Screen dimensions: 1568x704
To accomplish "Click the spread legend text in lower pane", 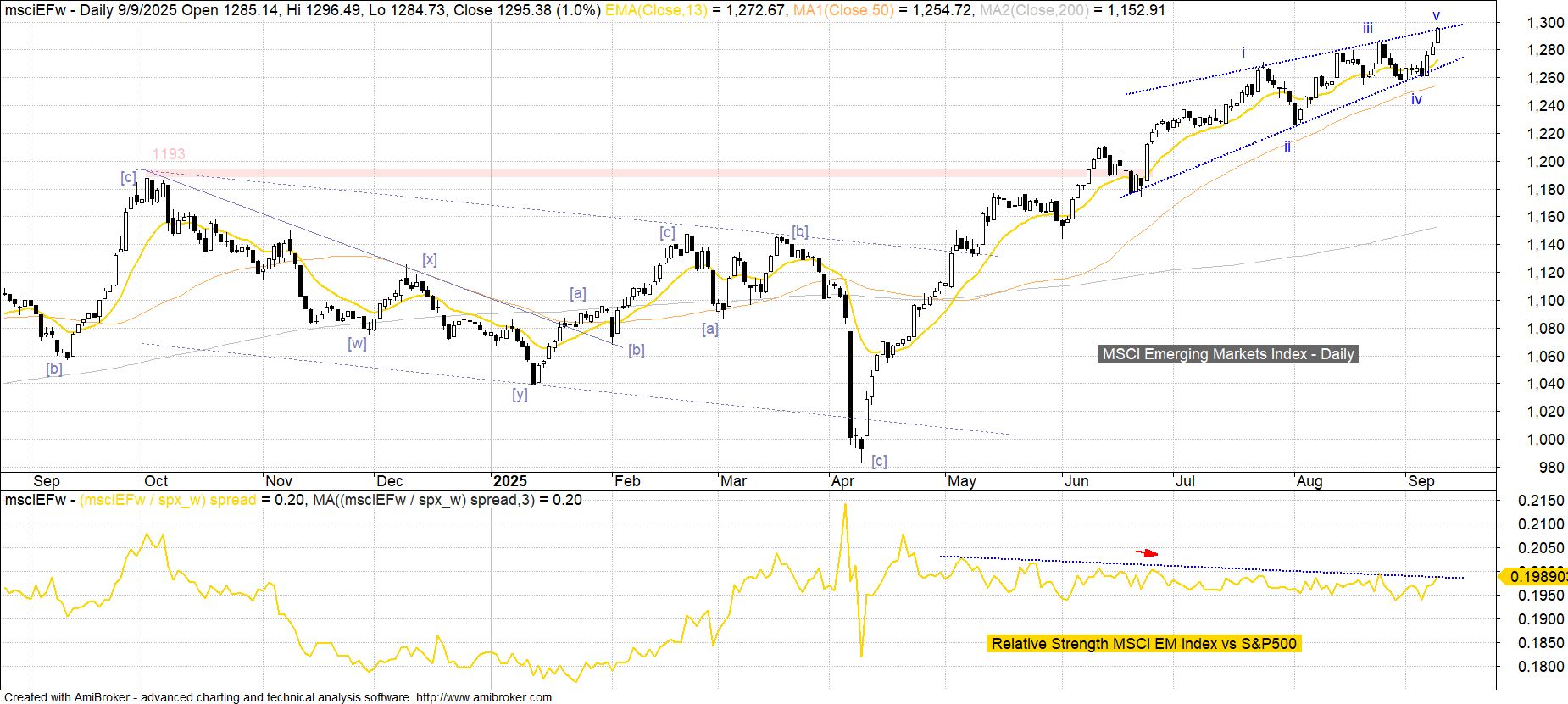I will pos(168,500).
